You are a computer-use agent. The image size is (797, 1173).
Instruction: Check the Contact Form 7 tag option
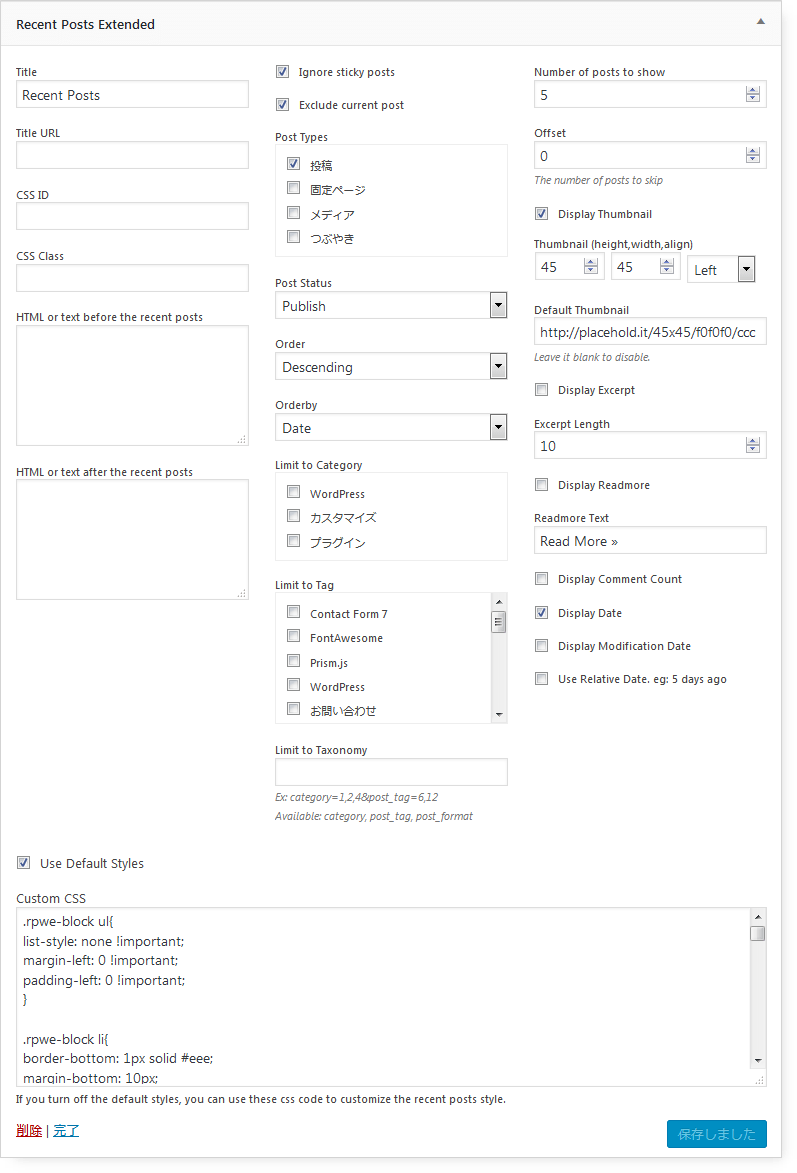click(x=294, y=612)
